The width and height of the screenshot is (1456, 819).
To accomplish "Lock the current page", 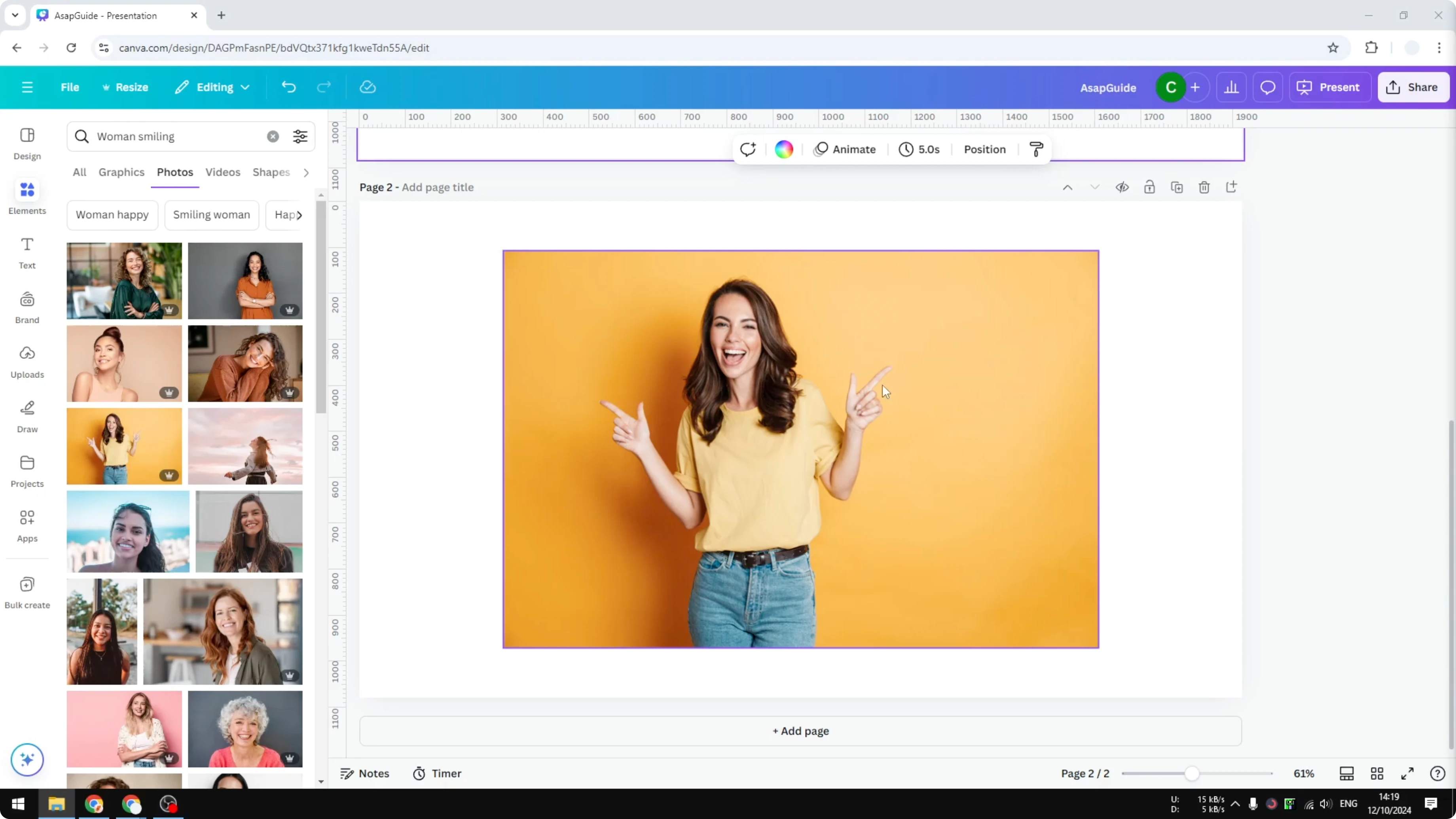I will click(x=1150, y=187).
